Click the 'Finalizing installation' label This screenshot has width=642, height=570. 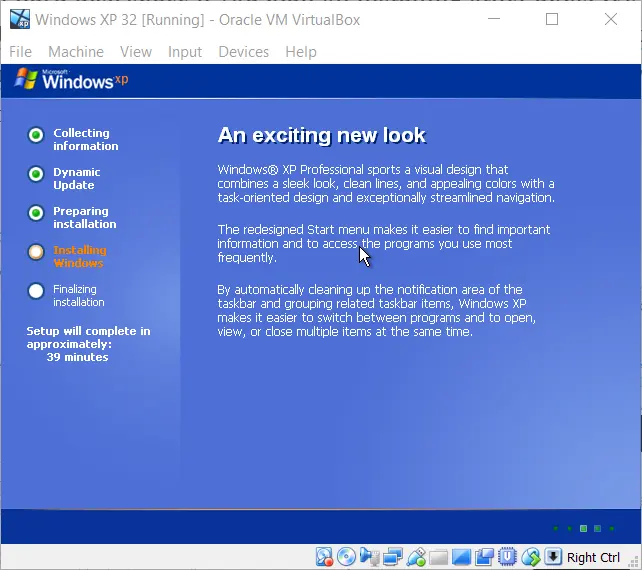79,296
